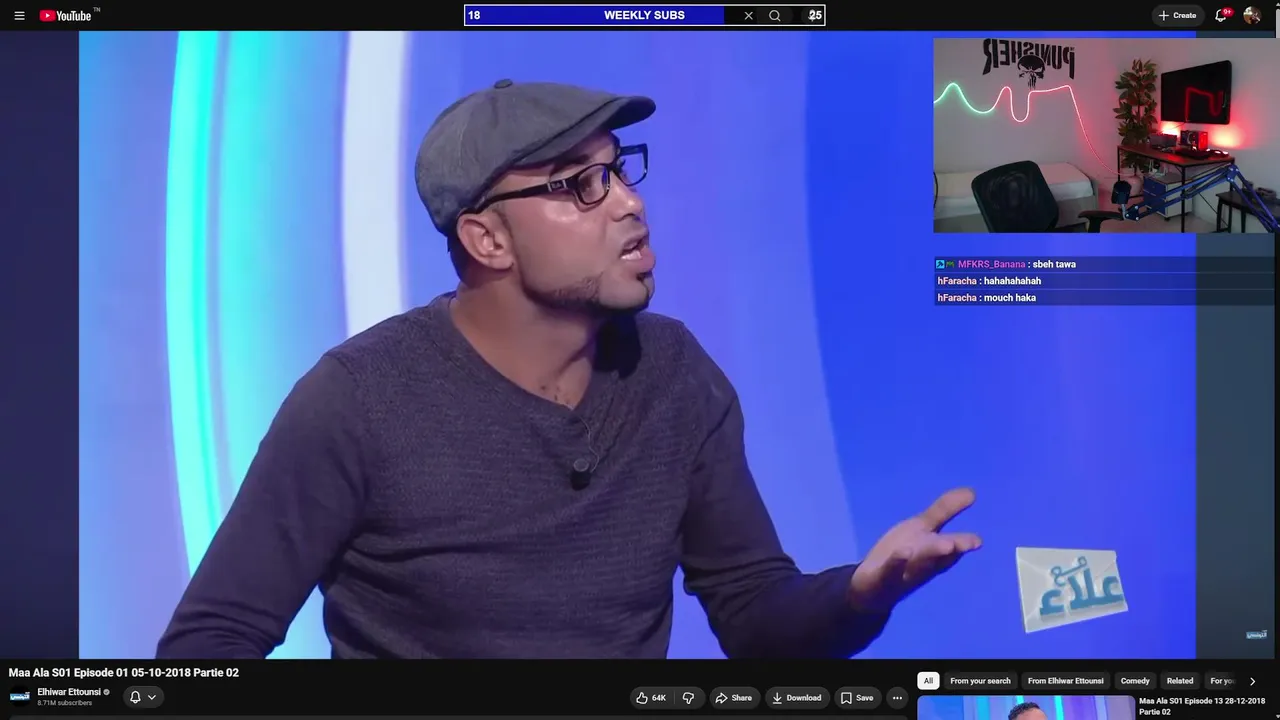Open the account avatar menu

[1252, 15]
